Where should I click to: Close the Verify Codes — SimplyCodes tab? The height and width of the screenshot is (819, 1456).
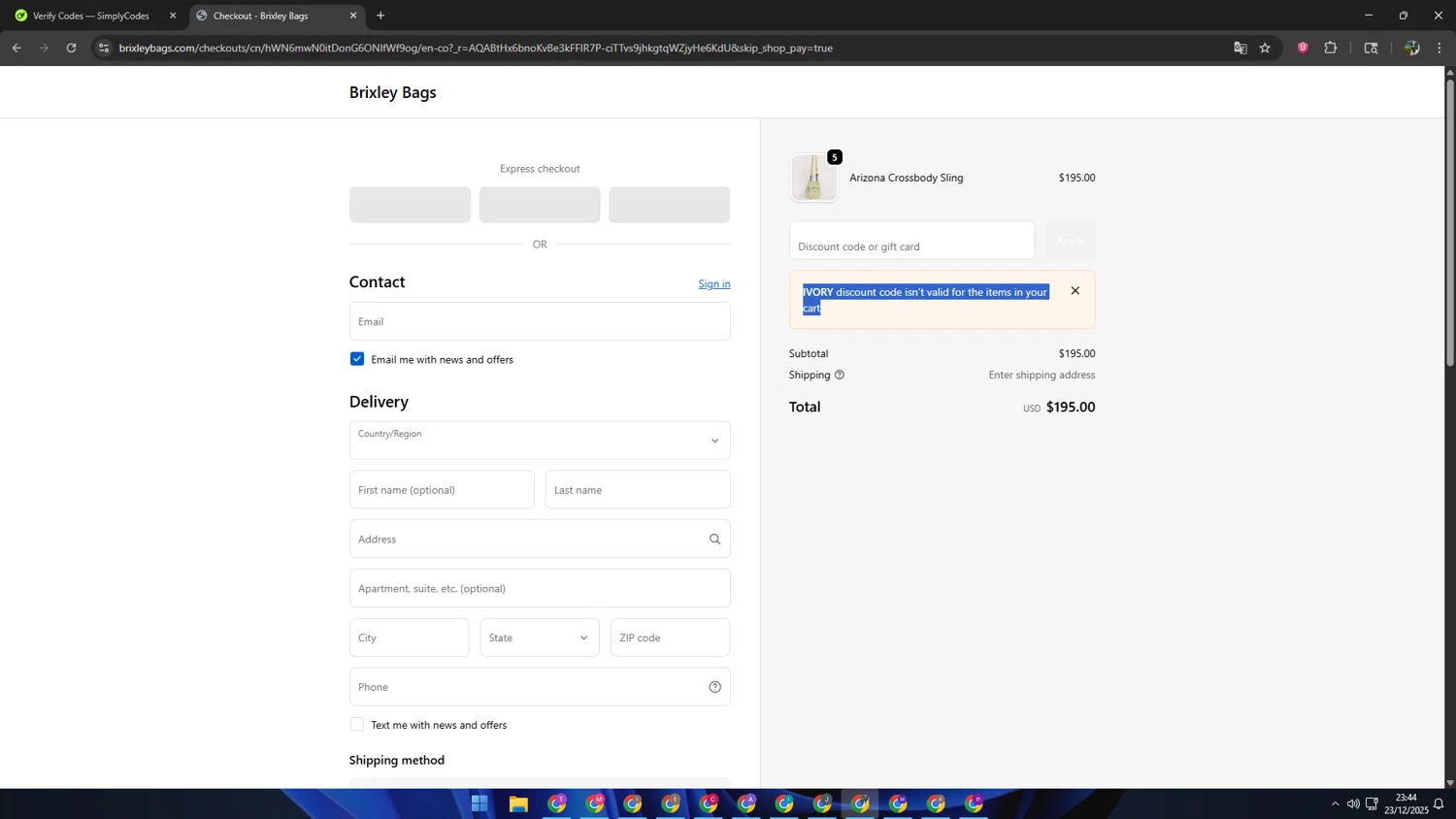click(x=173, y=16)
